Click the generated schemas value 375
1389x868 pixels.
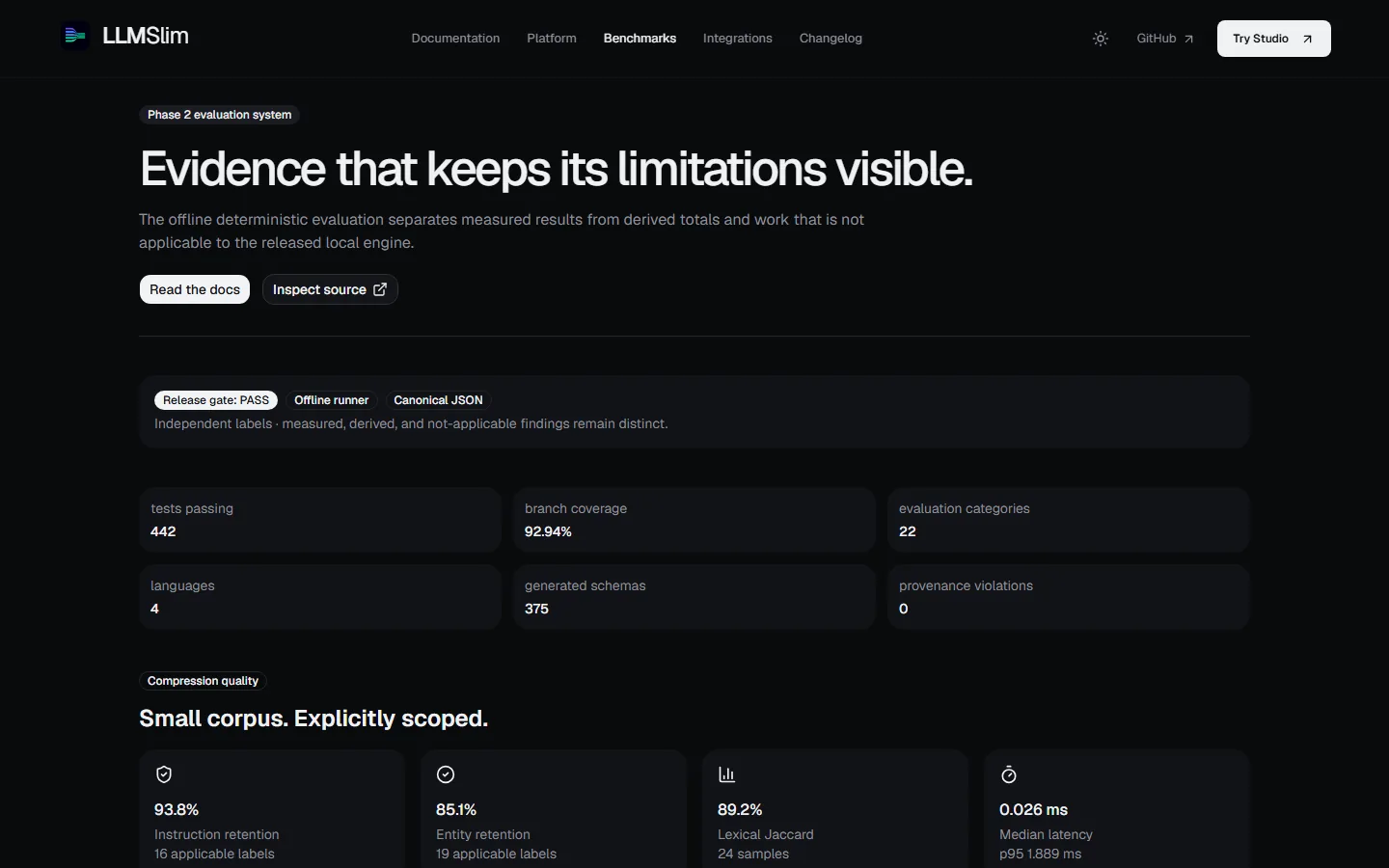coord(536,609)
